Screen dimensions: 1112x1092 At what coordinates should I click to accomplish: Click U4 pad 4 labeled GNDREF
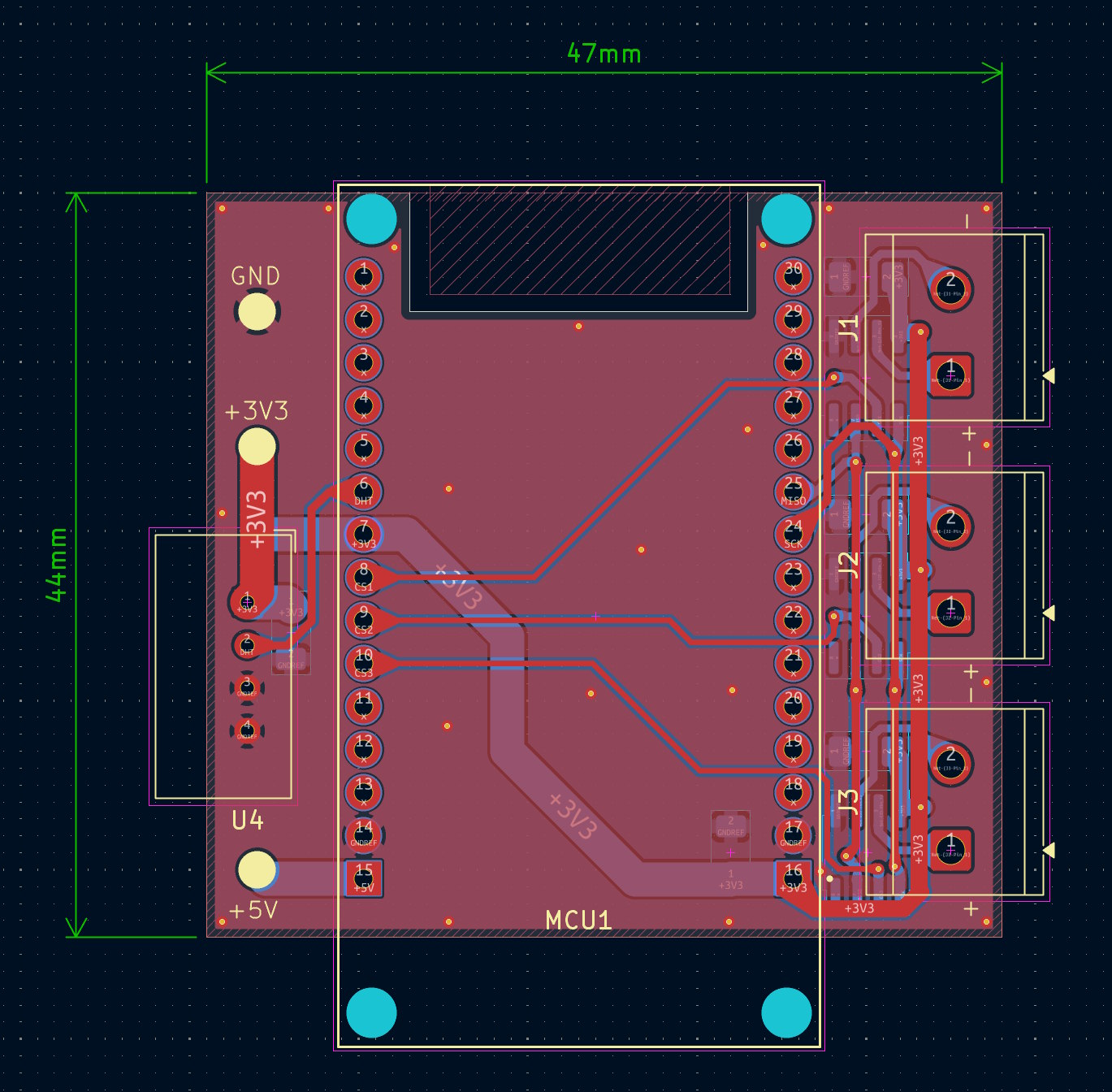click(x=247, y=730)
